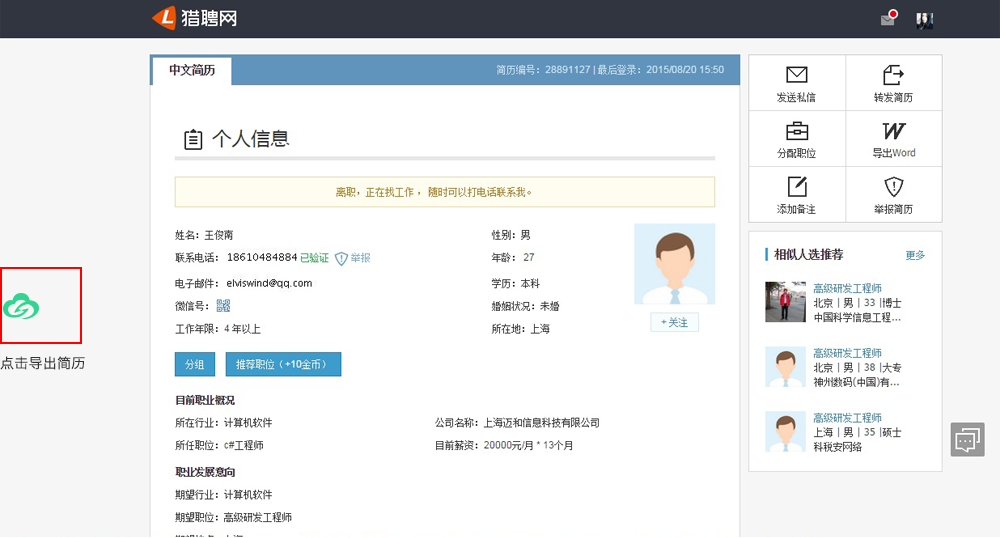Open 更多 similar candidates link
The width and height of the screenshot is (1000, 538).
[915, 255]
